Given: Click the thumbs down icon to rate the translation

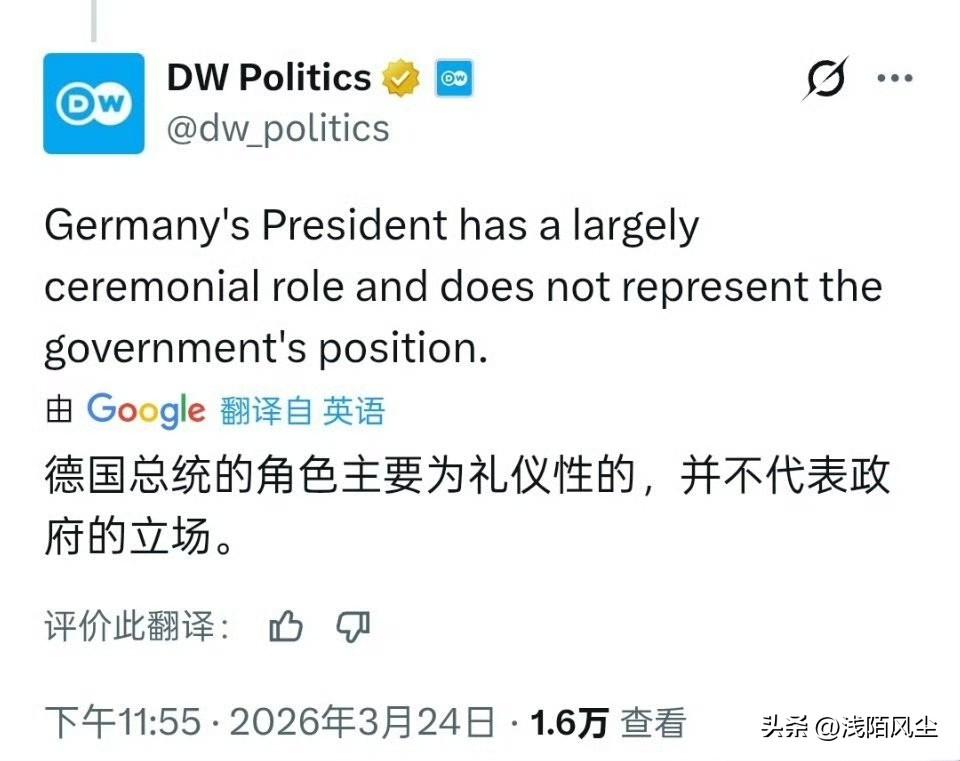Looking at the screenshot, I should 354,626.
